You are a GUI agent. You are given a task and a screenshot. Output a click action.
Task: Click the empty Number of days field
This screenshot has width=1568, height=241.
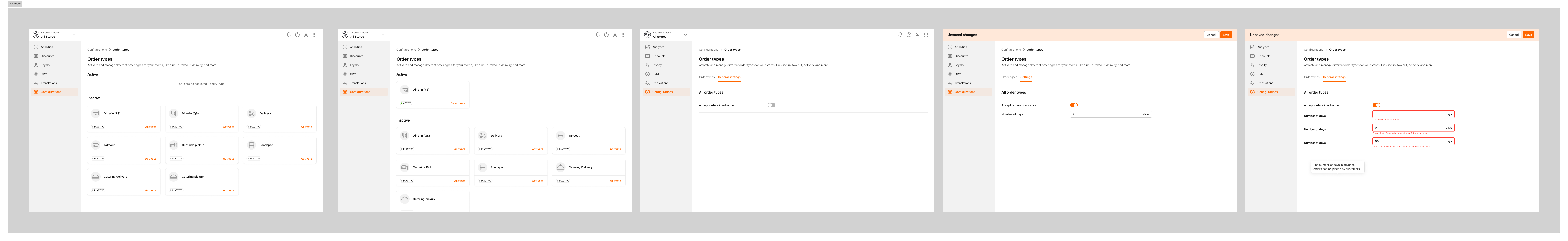click(x=1413, y=114)
